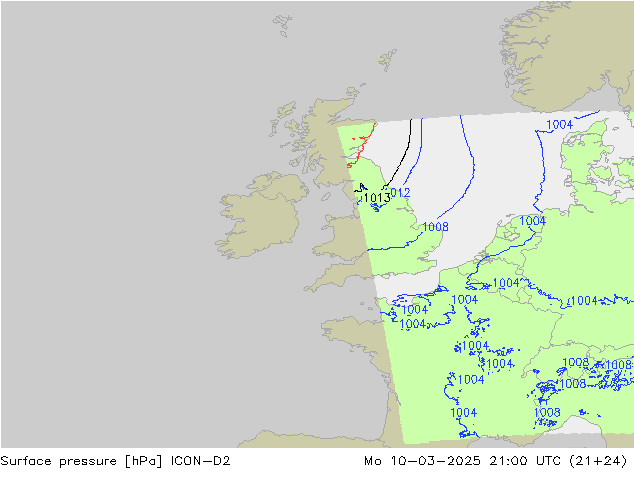Click the black 1013 pressure label
This screenshot has height=490, width=634.
[x=377, y=198]
